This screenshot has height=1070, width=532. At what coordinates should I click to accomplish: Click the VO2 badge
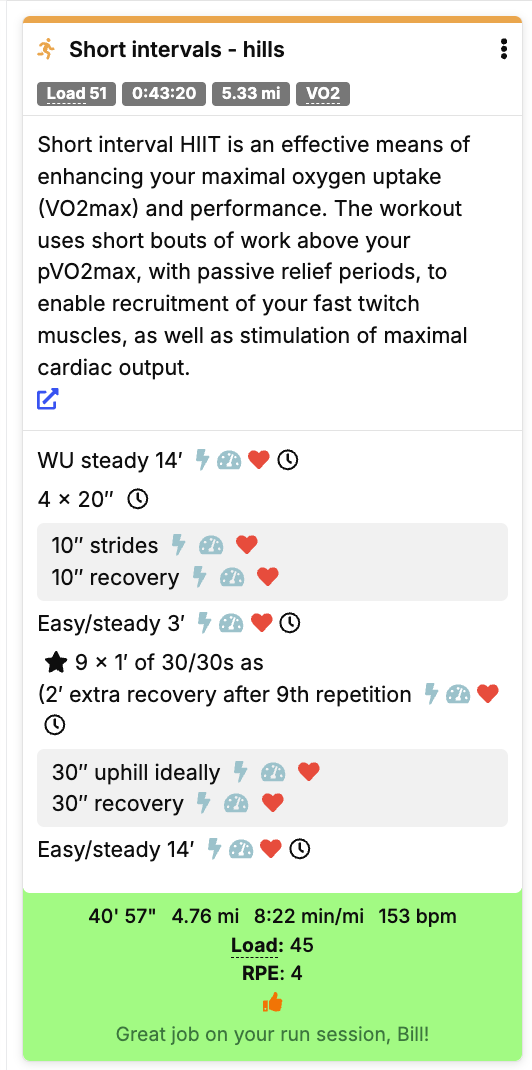323,93
